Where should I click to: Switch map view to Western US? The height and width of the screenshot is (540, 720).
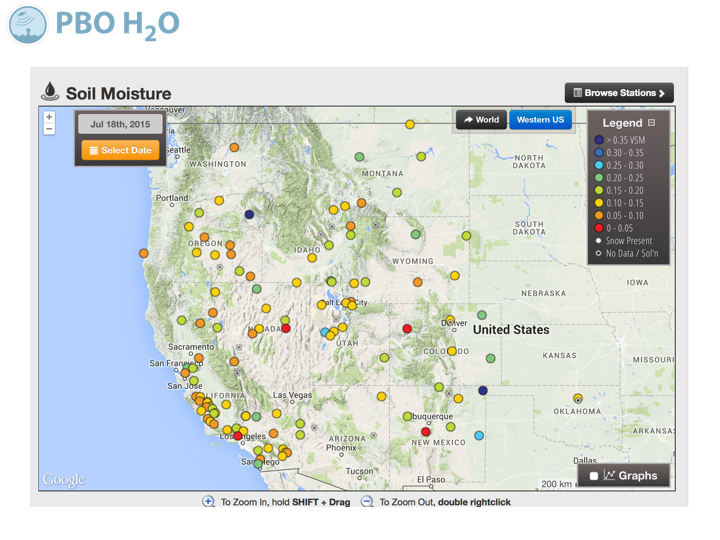(x=540, y=120)
